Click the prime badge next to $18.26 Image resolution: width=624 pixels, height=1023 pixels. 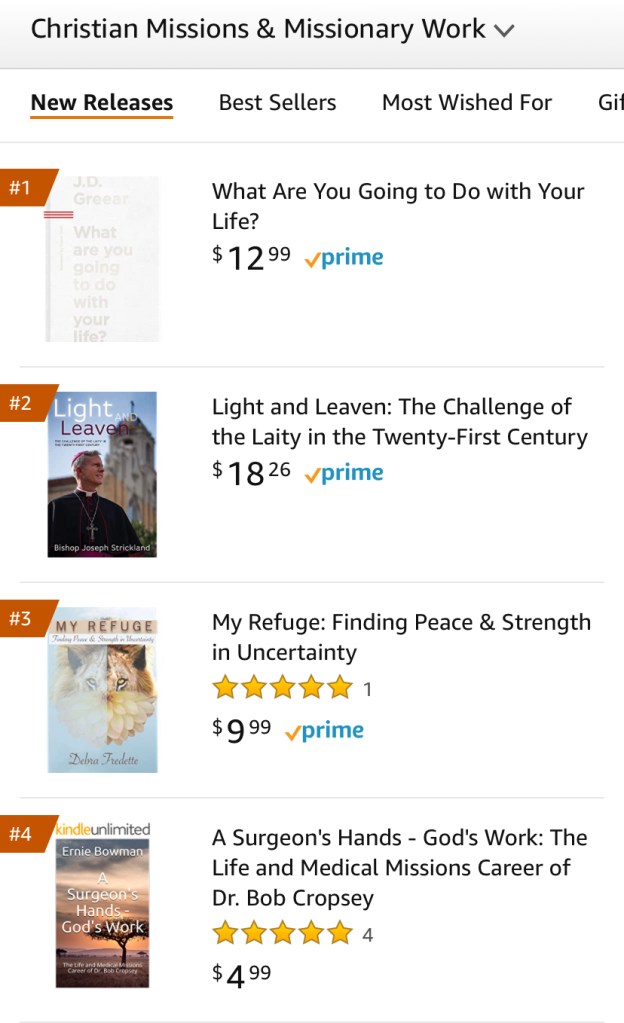[344, 473]
